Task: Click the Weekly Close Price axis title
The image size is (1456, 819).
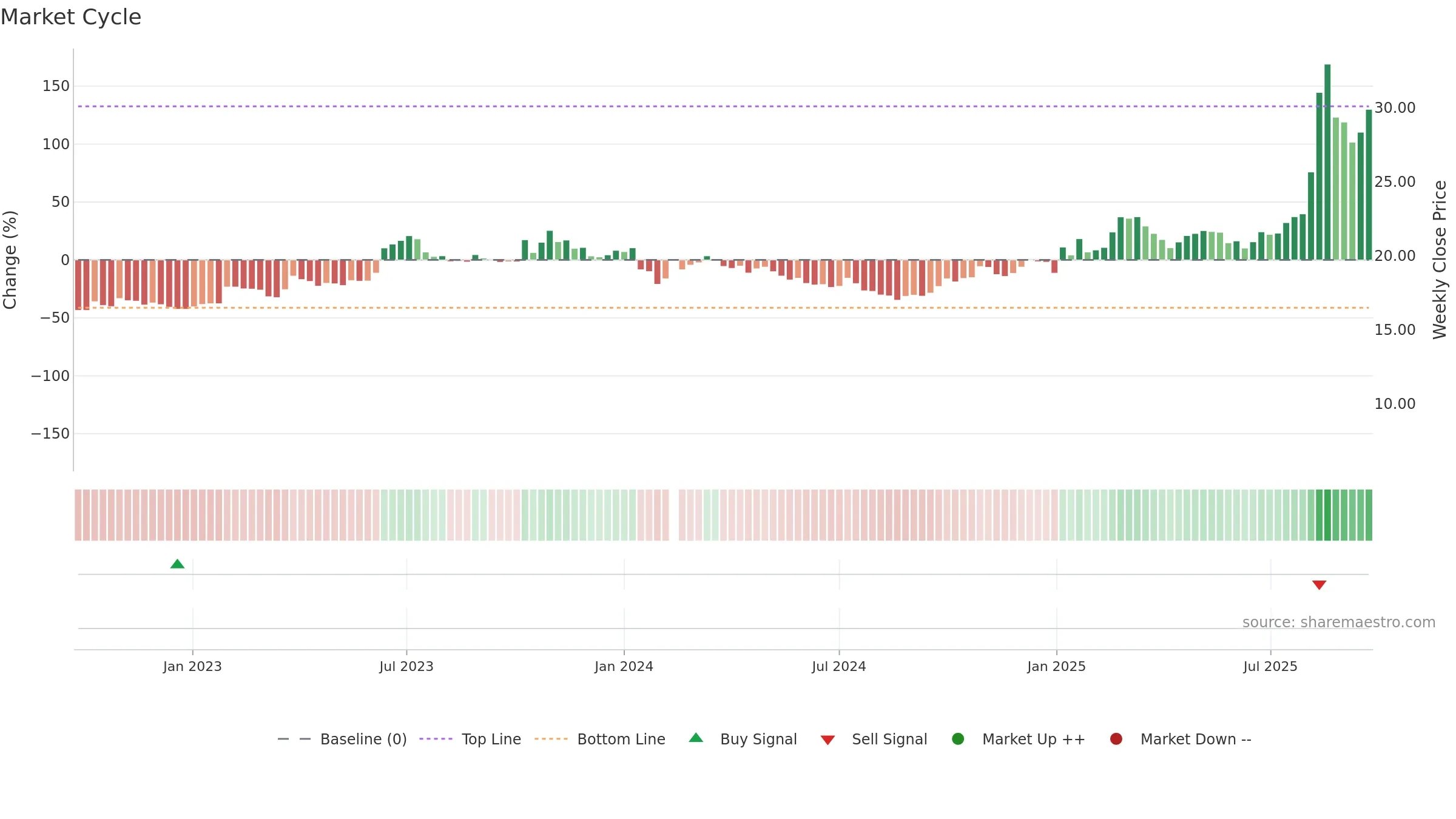Action: click(x=1440, y=260)
